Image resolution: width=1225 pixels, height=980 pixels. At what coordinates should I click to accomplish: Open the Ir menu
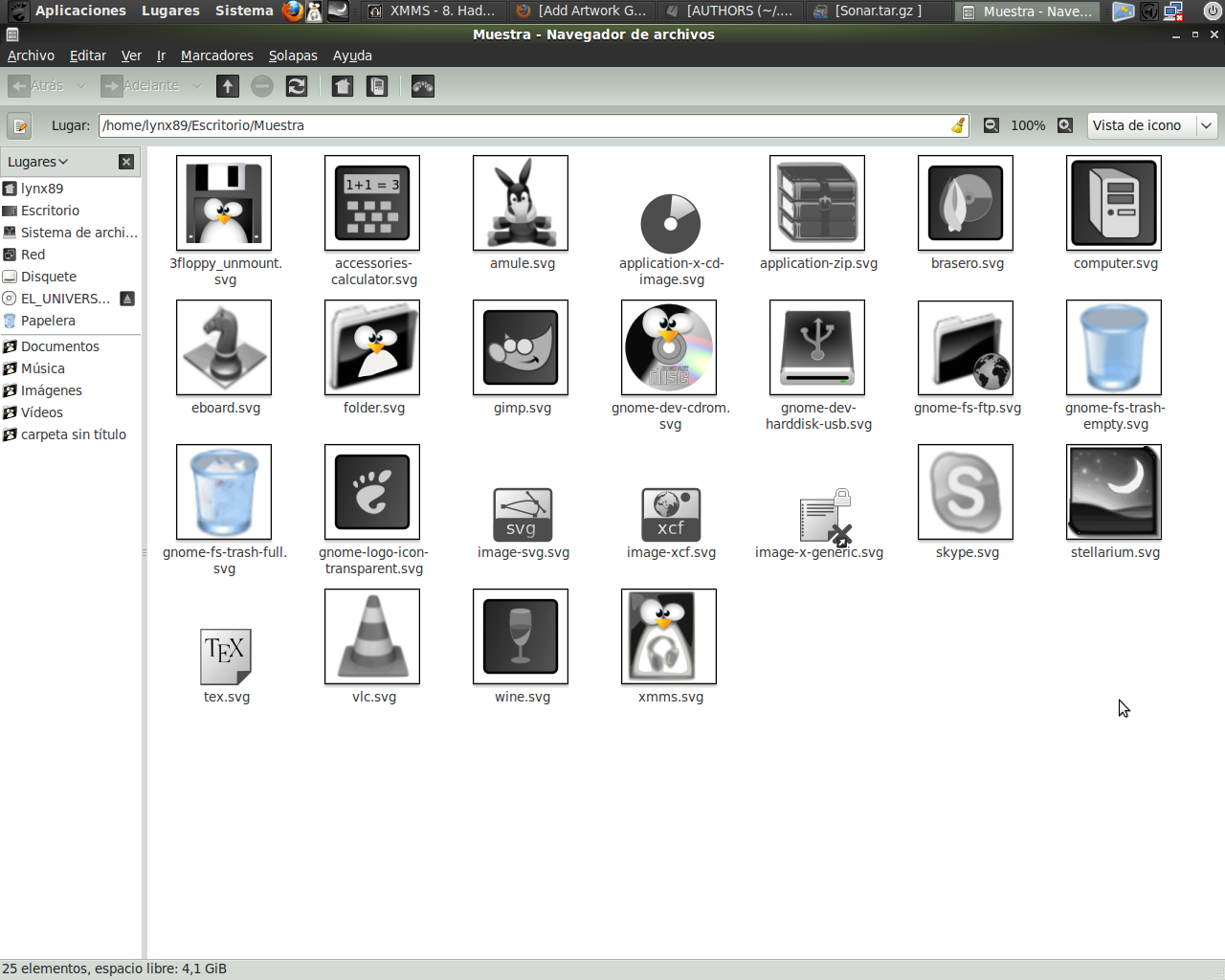[x=161, y=56]
